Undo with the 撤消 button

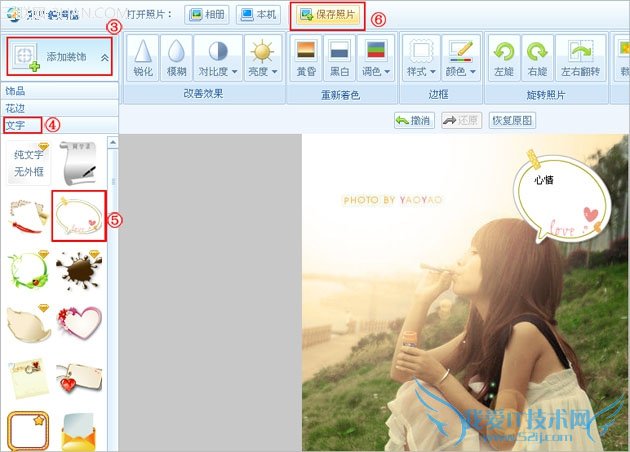click(x=414, y=120)
